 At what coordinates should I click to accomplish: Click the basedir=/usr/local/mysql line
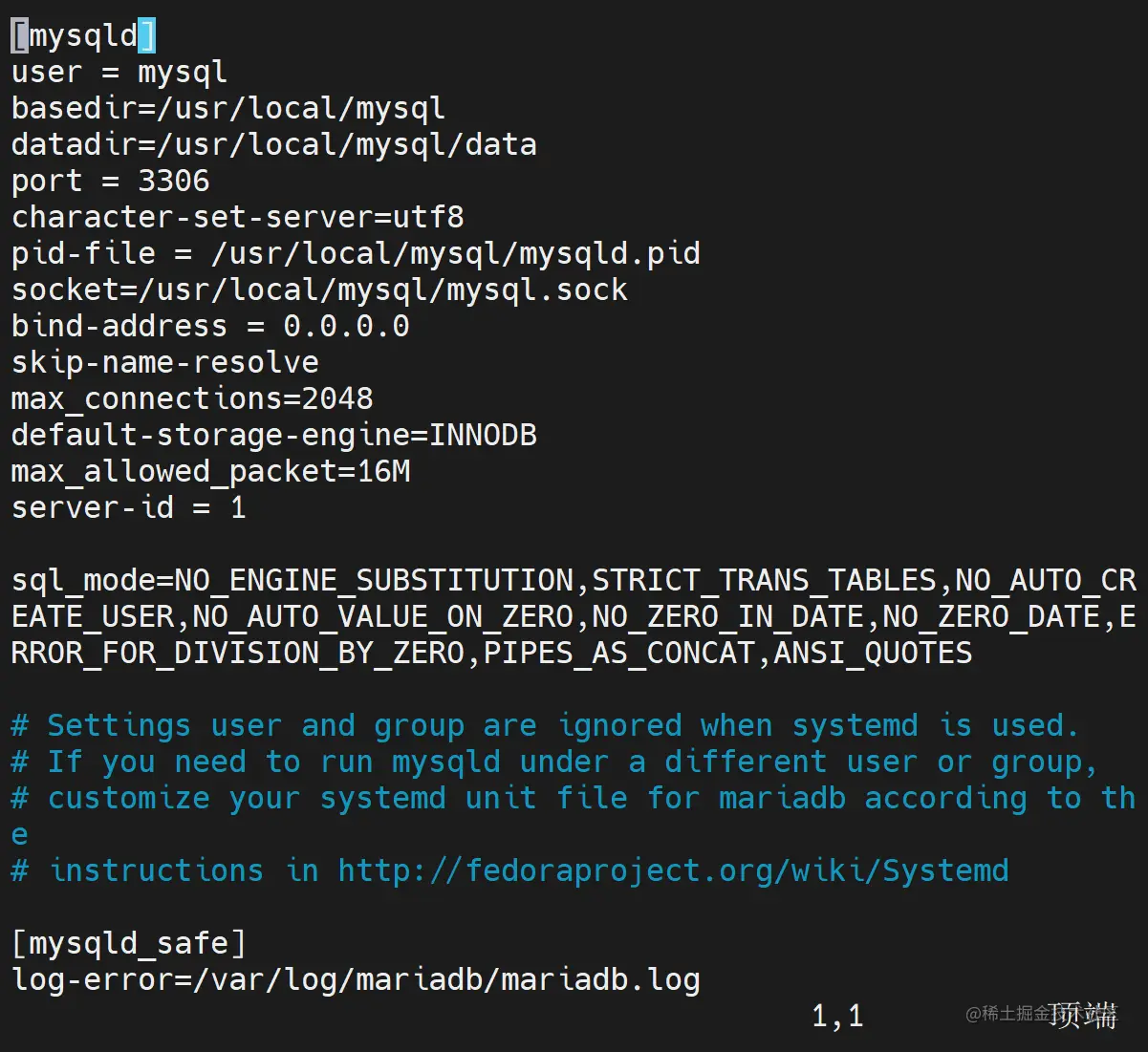pyautogui.click(x=227, y=109)
